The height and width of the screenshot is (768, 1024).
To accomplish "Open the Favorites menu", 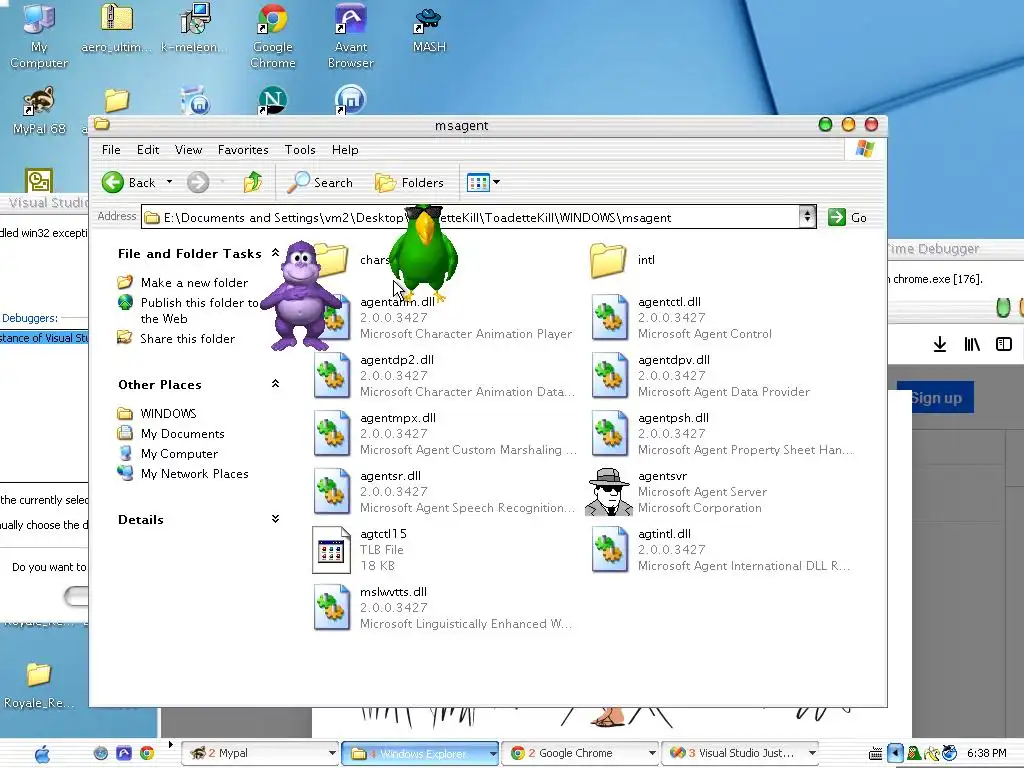I will tap(243, 150).
